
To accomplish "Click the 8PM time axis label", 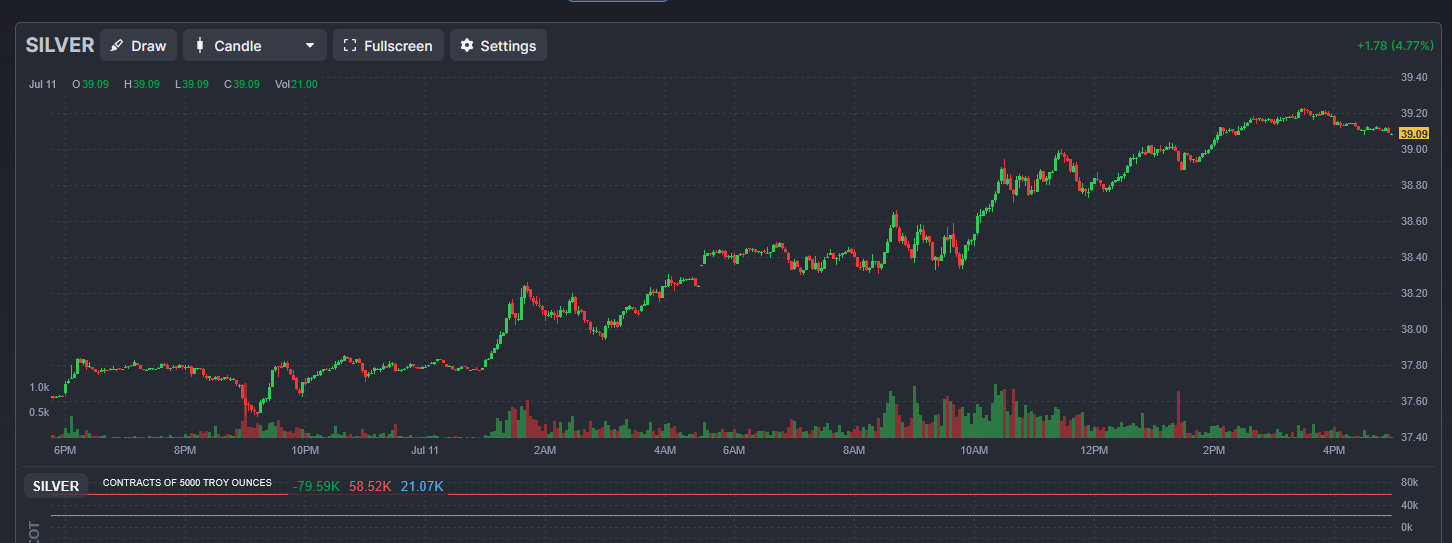I will click(x=185, y=452).
